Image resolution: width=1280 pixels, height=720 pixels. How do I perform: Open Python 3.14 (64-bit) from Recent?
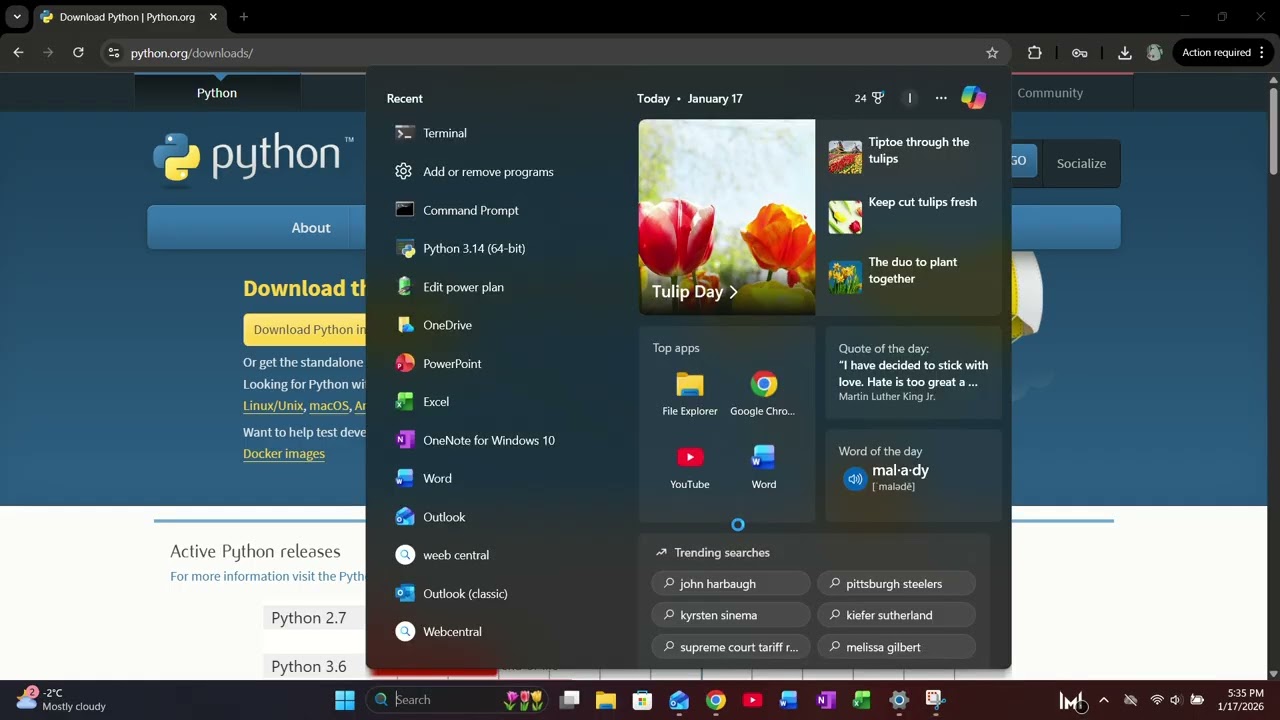click(473, 248)
